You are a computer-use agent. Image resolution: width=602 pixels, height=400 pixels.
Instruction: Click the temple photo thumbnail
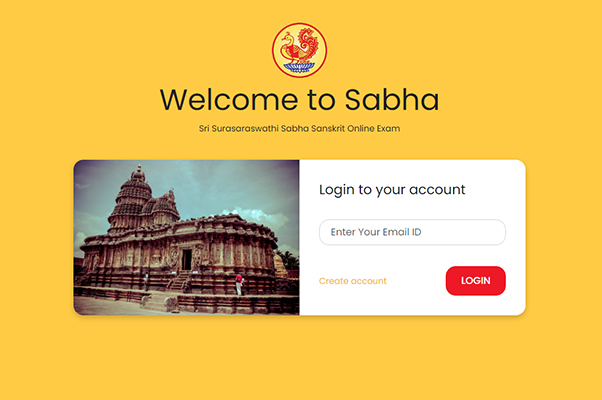(x=186, y=237)
